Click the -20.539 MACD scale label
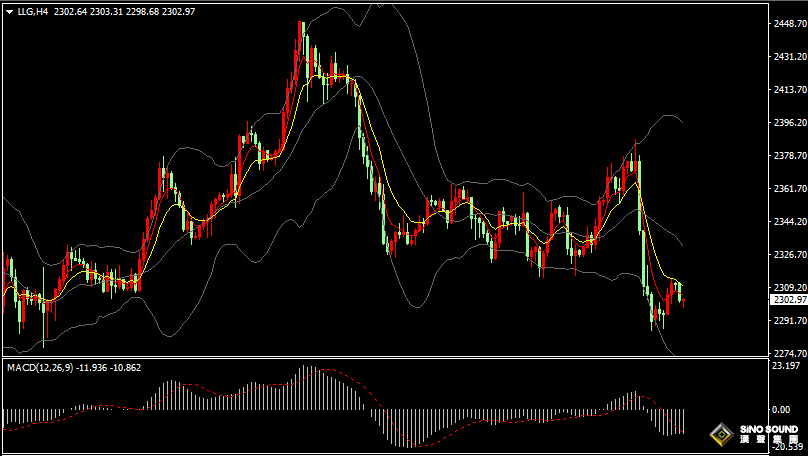 point(784,449)
